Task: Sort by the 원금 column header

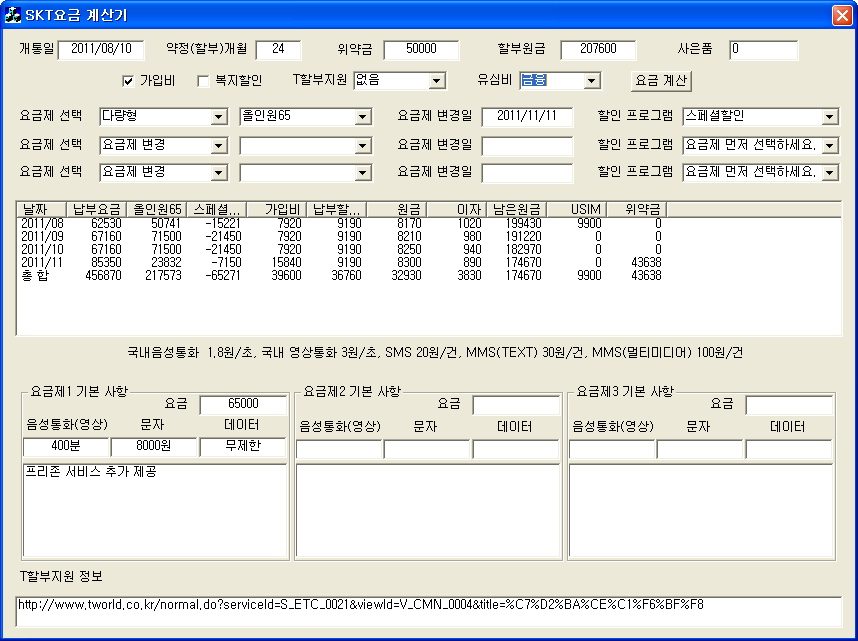Action: click(397, 209)
